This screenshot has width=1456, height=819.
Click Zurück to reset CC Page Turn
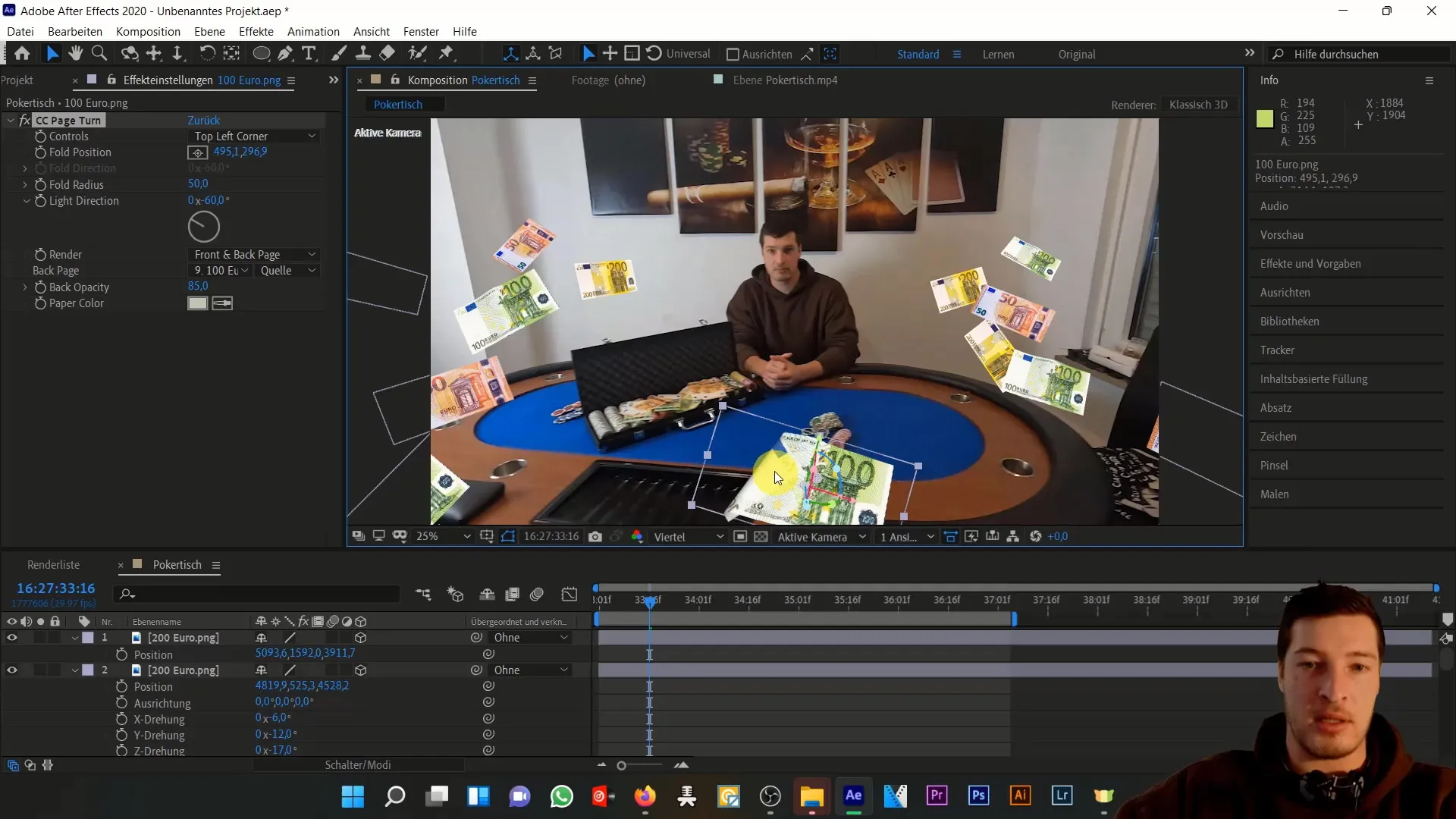pos(204,121)
